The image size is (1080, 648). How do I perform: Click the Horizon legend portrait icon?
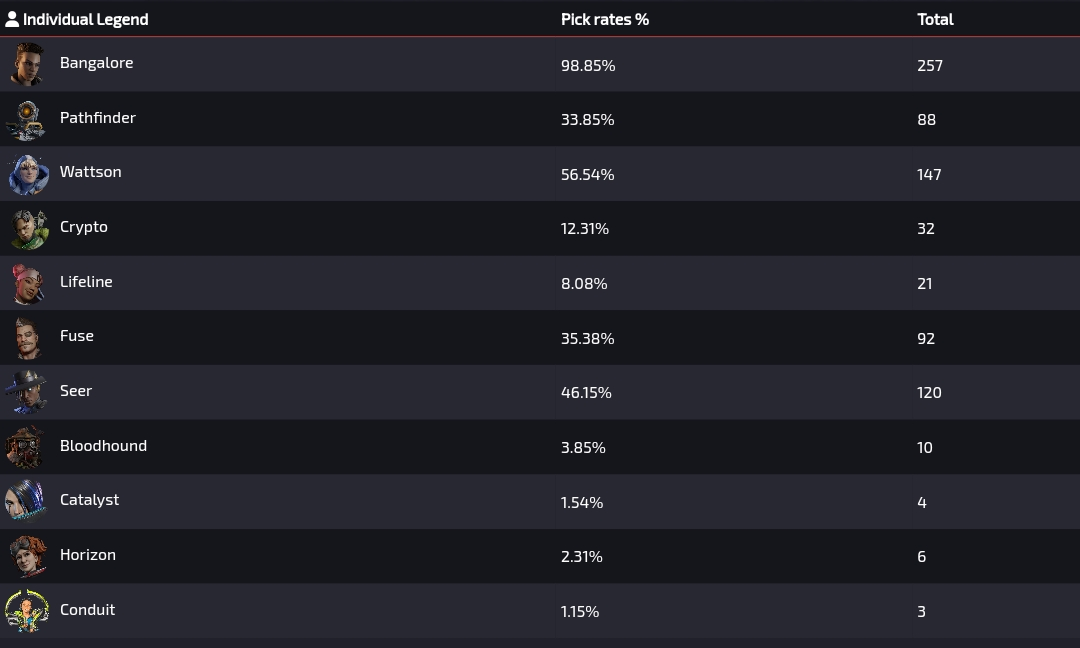28,556
